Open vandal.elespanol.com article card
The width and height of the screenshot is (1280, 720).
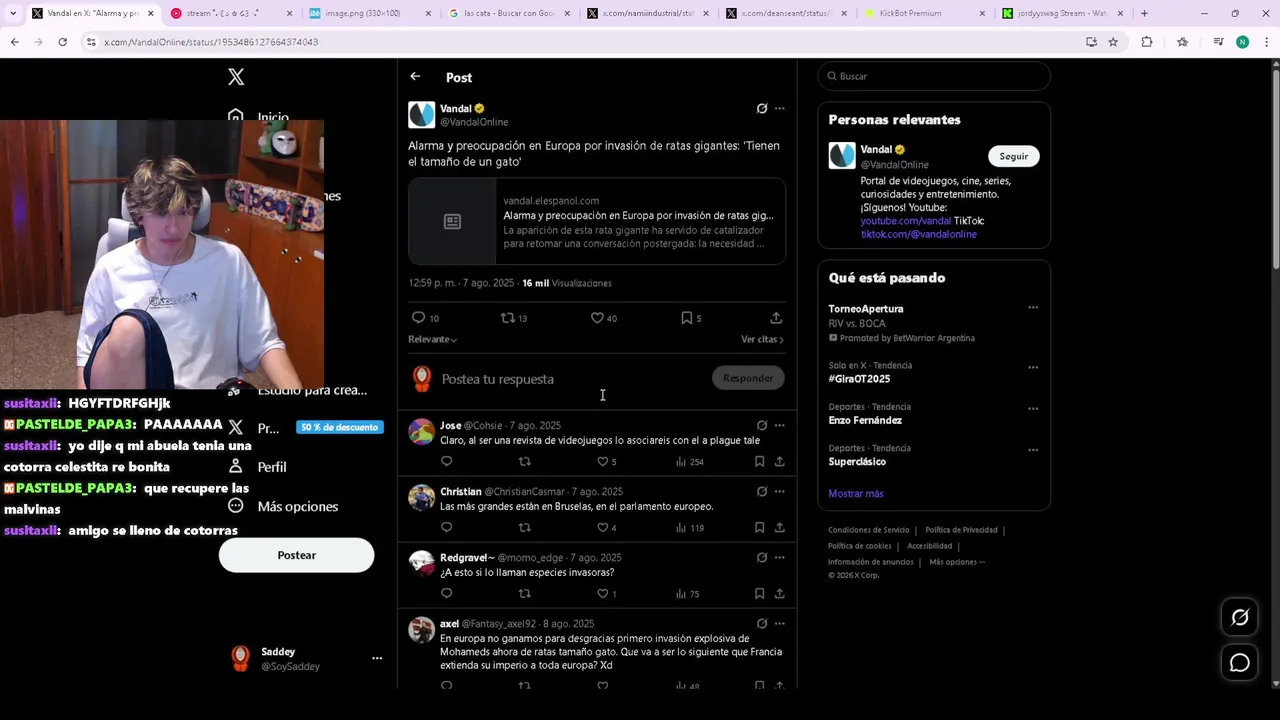597,221
